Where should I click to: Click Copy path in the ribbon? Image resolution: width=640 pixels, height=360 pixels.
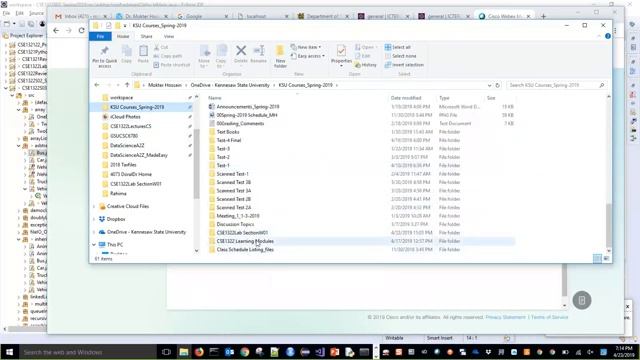point(168,56)
